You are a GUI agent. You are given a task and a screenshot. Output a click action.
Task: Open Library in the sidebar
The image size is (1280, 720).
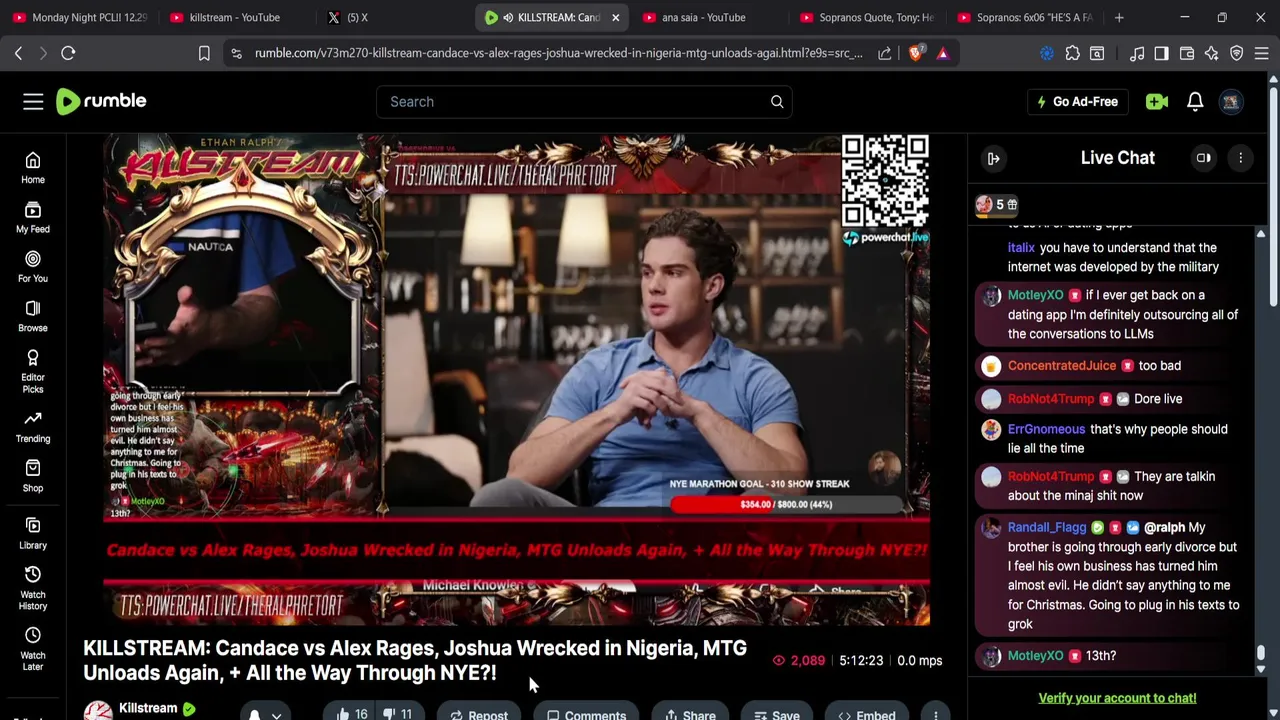[33, 534]
